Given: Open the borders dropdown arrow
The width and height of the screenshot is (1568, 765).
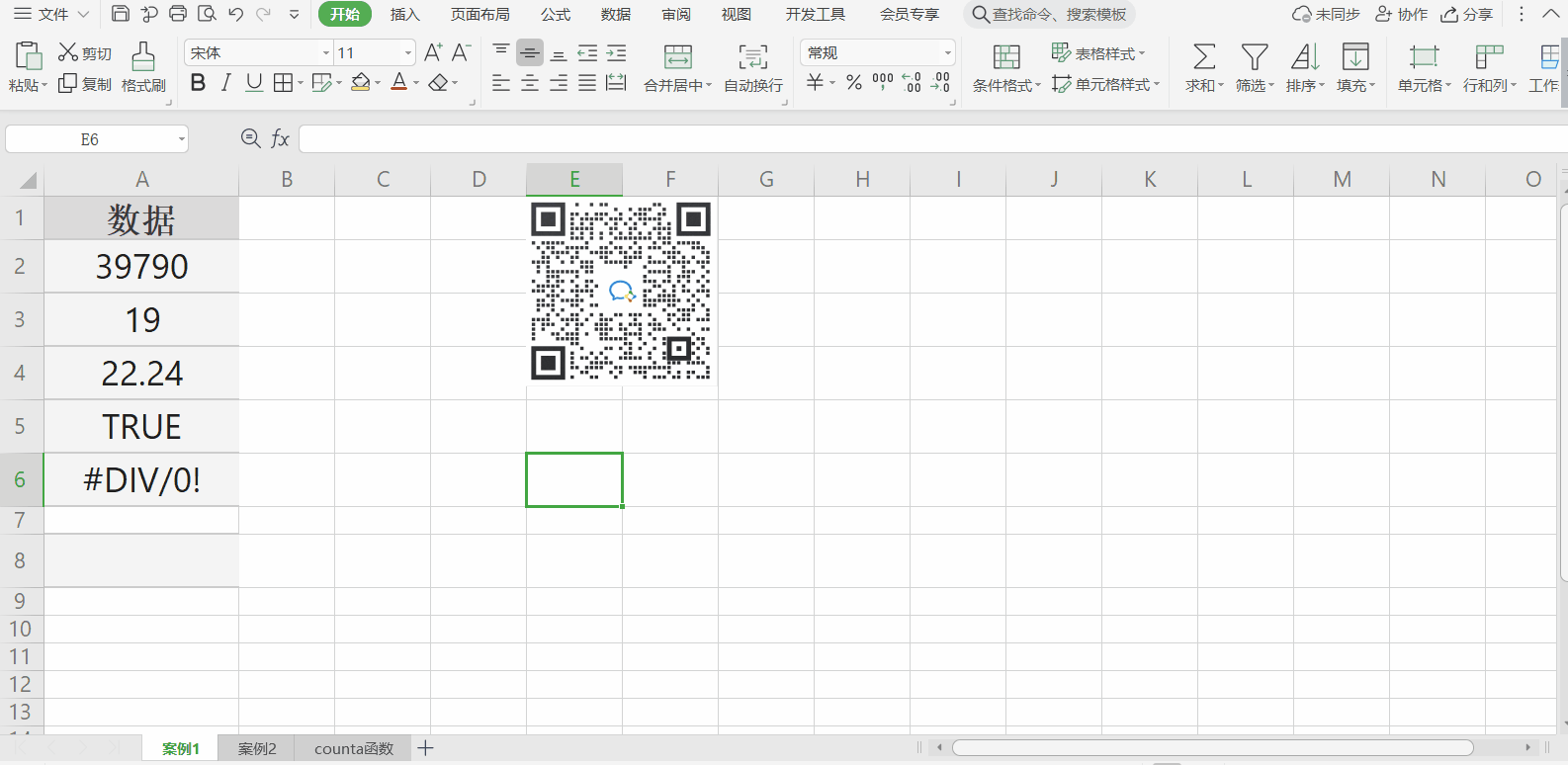Looking at the screenshot, I should (x=301, y=83).
